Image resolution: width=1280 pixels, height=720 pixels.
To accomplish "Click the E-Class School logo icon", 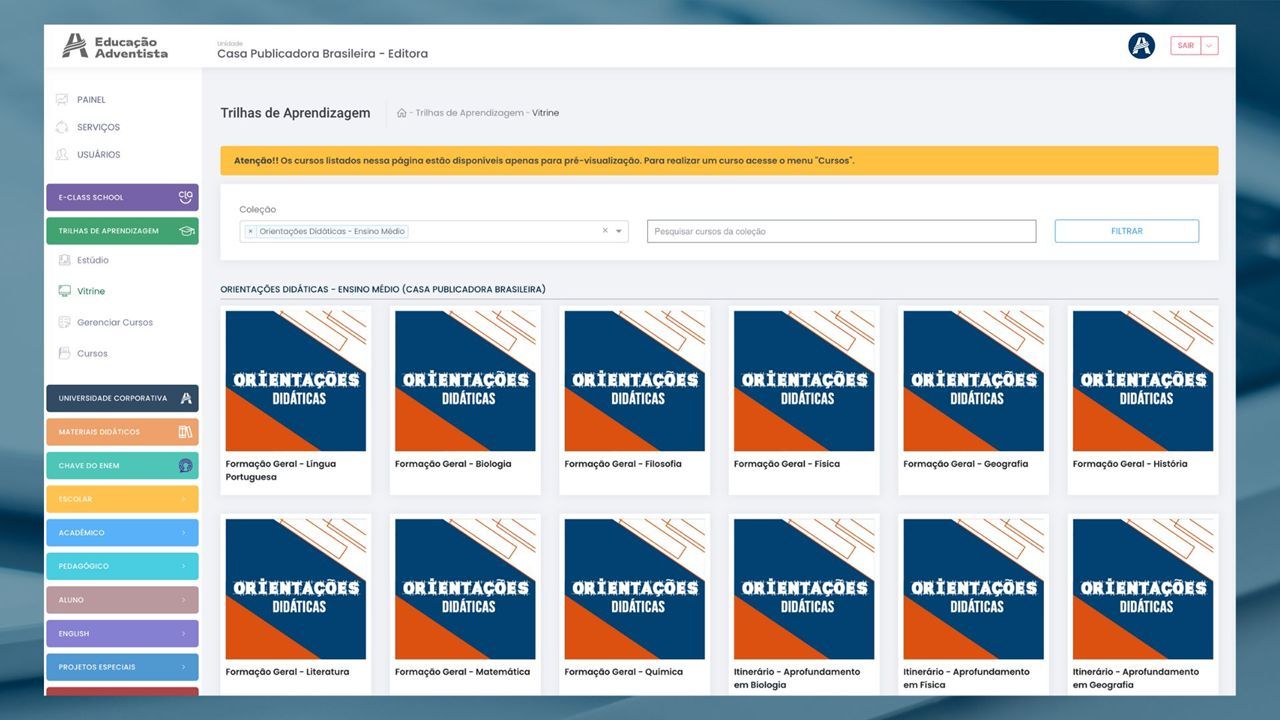I will [185, 197].
